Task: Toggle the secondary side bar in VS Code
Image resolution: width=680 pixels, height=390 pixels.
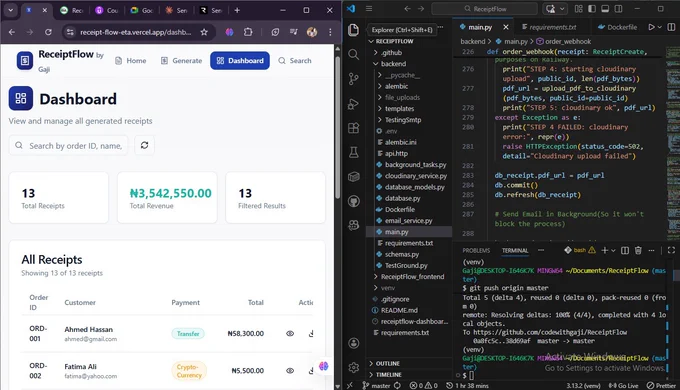Action: coord(618,9)
